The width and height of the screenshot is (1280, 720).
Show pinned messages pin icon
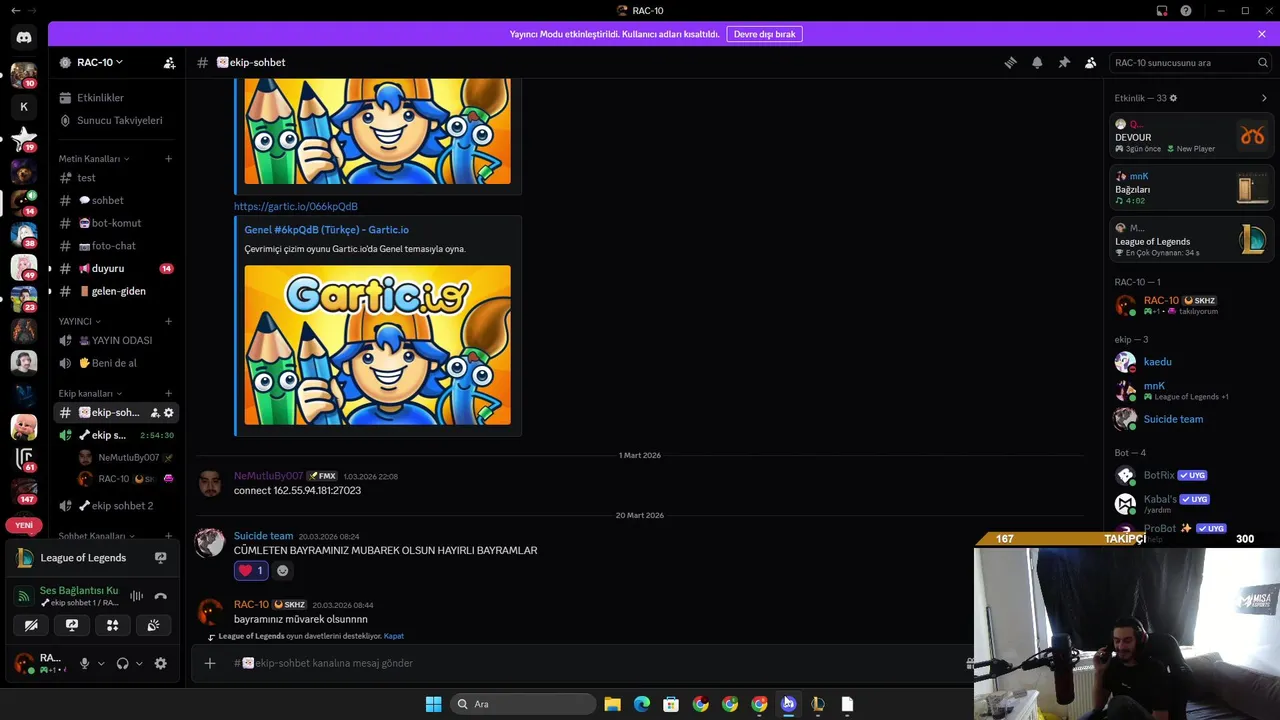[x=1064, y=62]
